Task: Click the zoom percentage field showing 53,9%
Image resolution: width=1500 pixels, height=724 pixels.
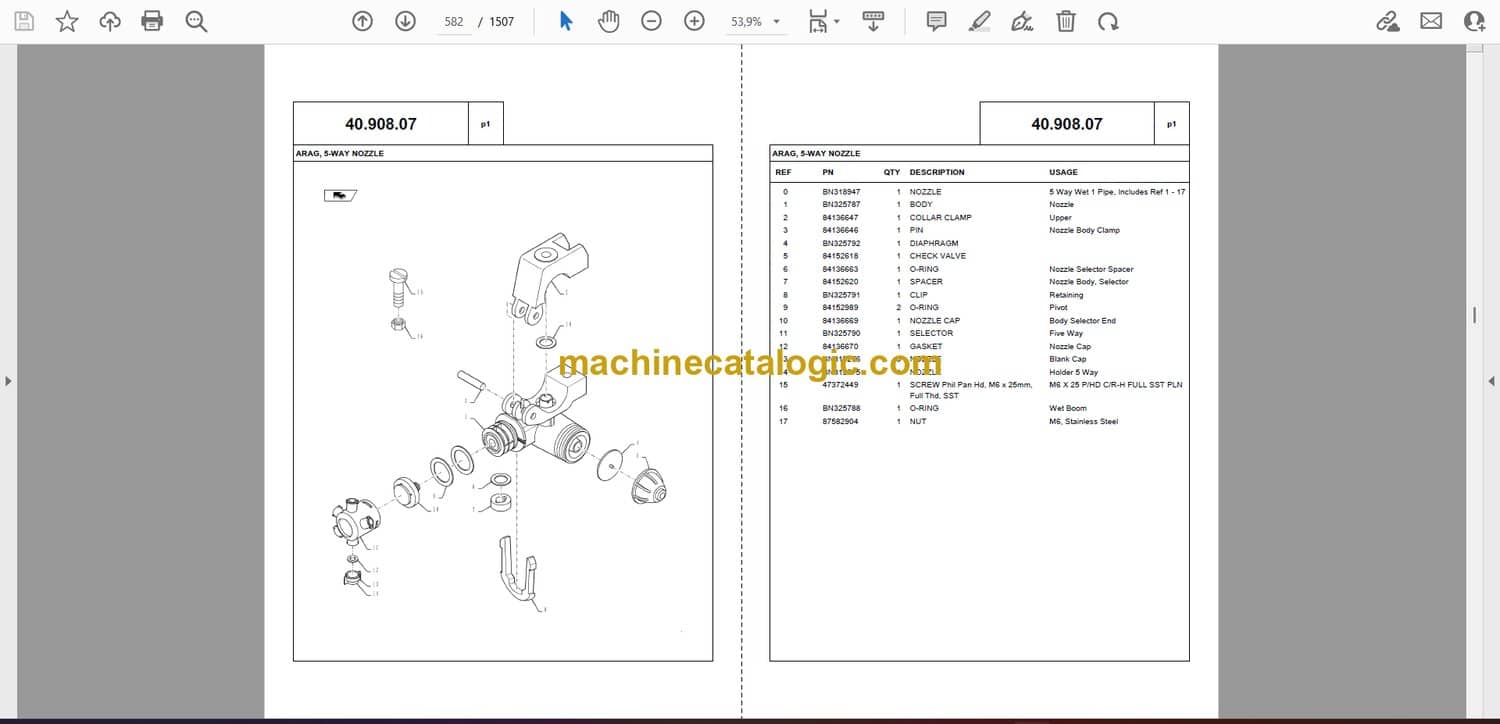Action: (747, 21)
